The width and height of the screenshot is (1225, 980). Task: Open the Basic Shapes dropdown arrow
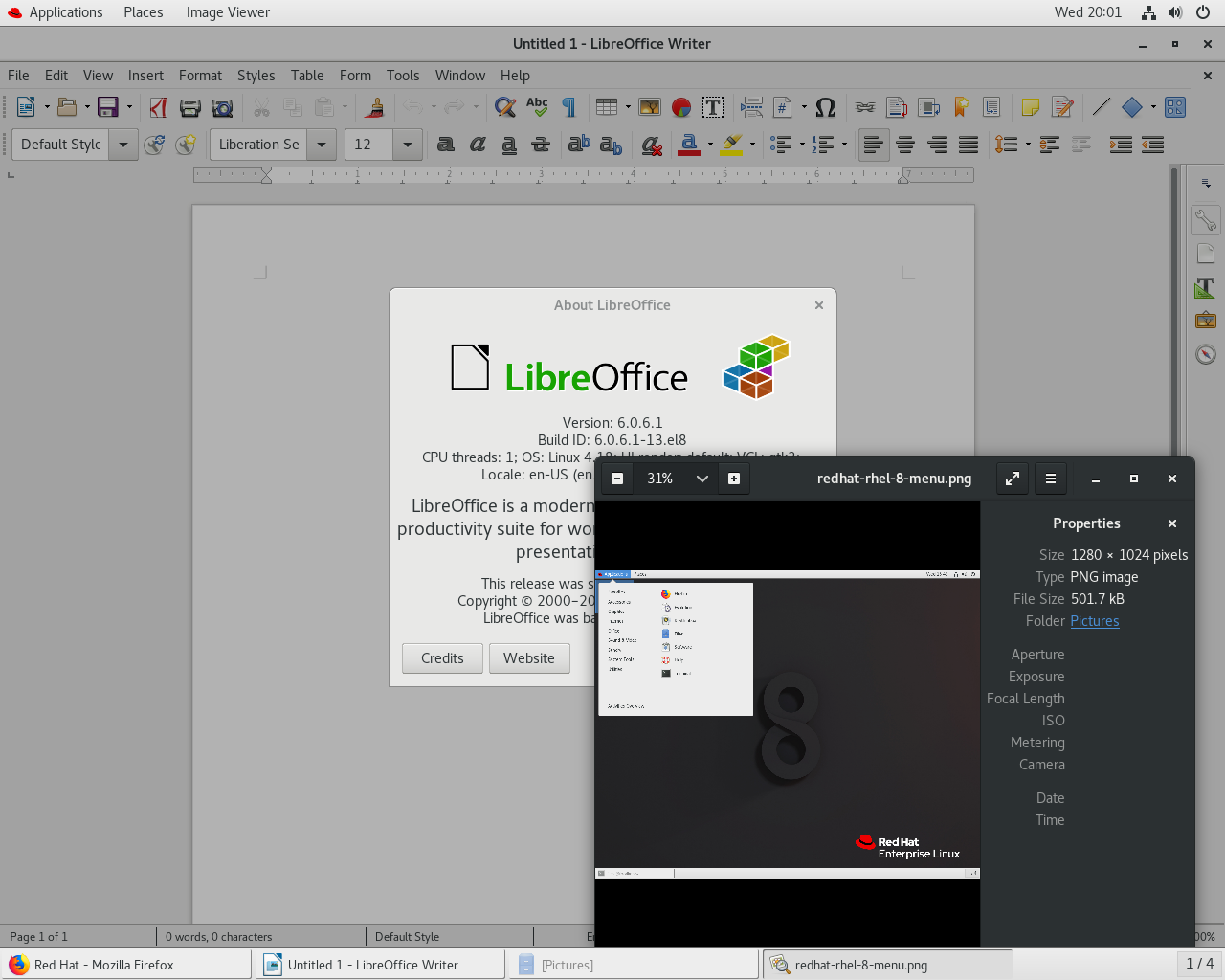click(1153, 107)
